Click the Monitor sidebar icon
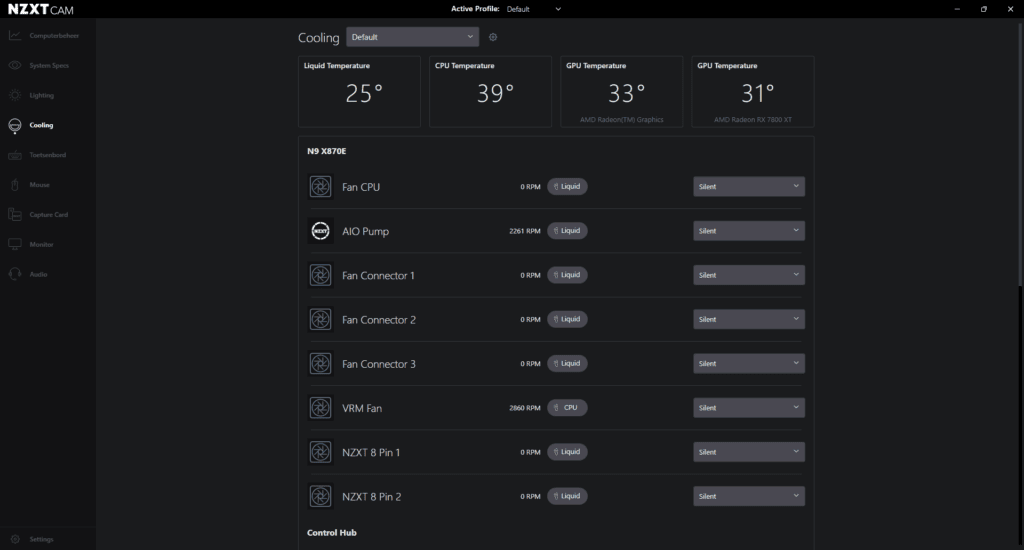Image resolution: width=1024 pixels, height=550 pixels. pos(15,244)
